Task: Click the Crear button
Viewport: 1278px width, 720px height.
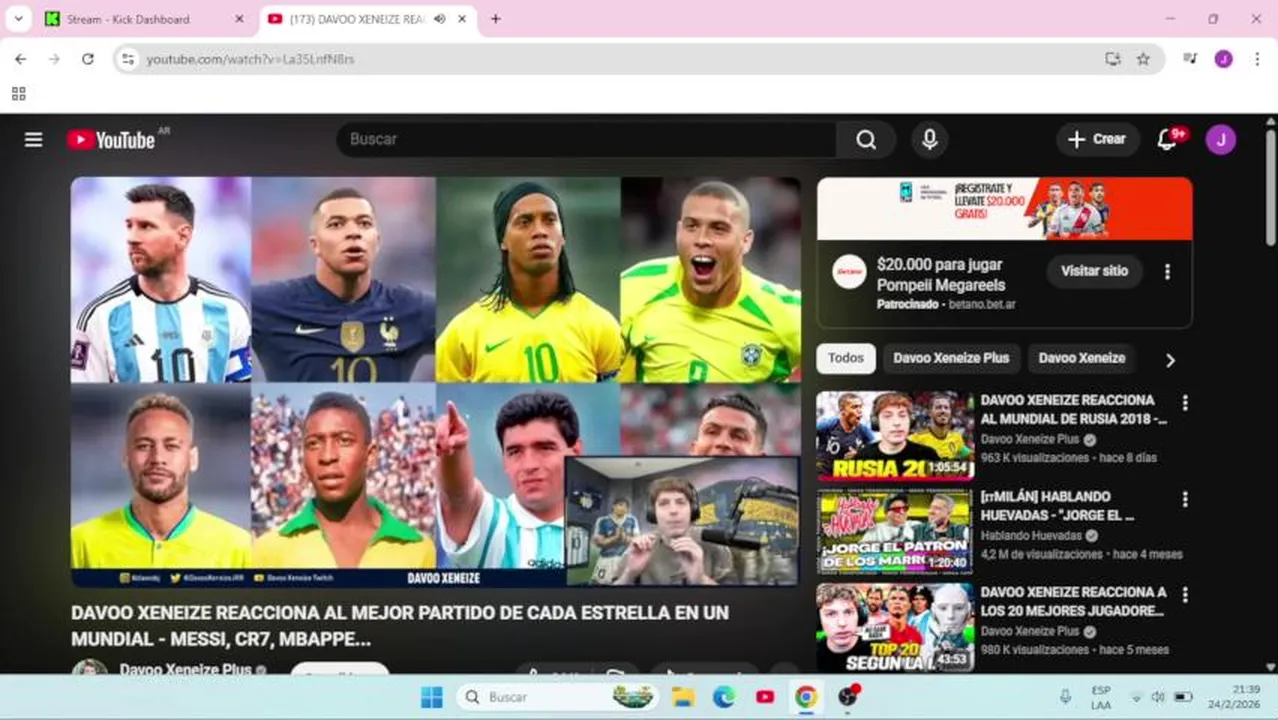Action: click(1097, 140)
